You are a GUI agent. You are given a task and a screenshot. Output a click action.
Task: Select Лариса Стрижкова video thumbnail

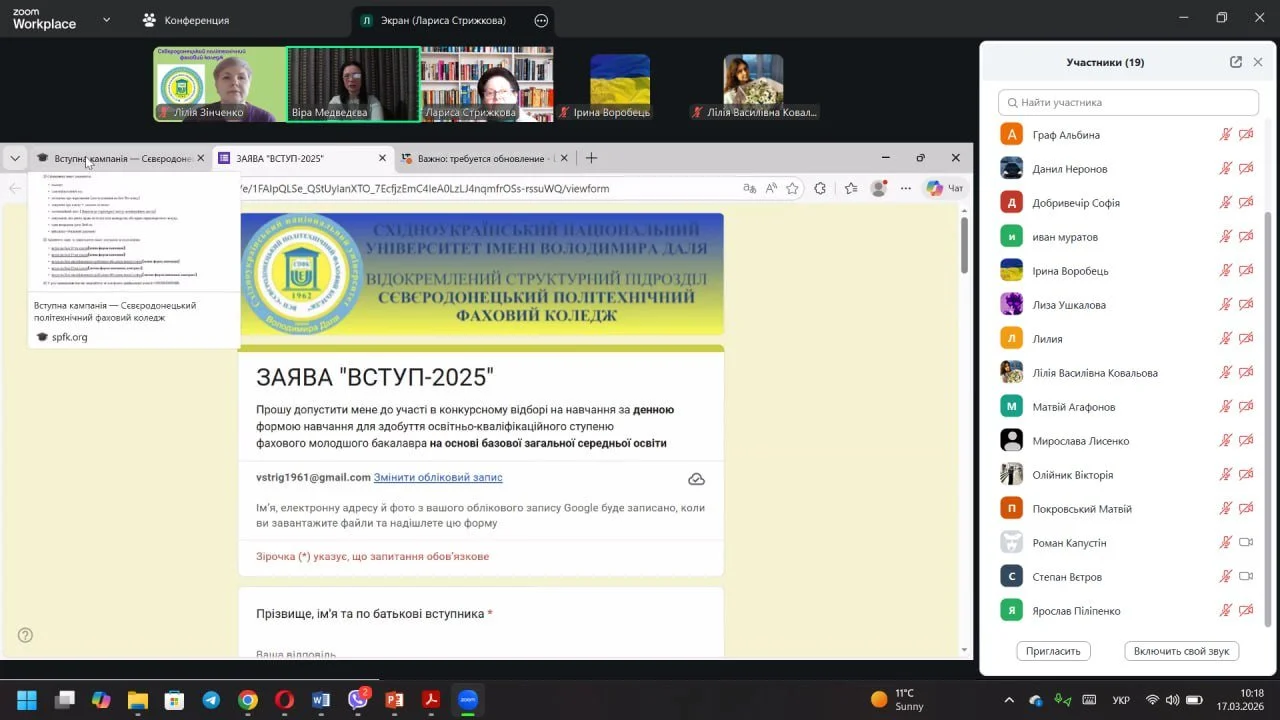tap(486, 84)
